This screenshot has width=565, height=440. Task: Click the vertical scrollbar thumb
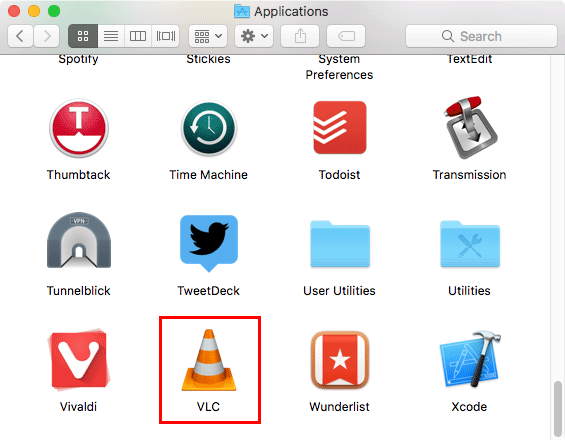pos(558,408)
